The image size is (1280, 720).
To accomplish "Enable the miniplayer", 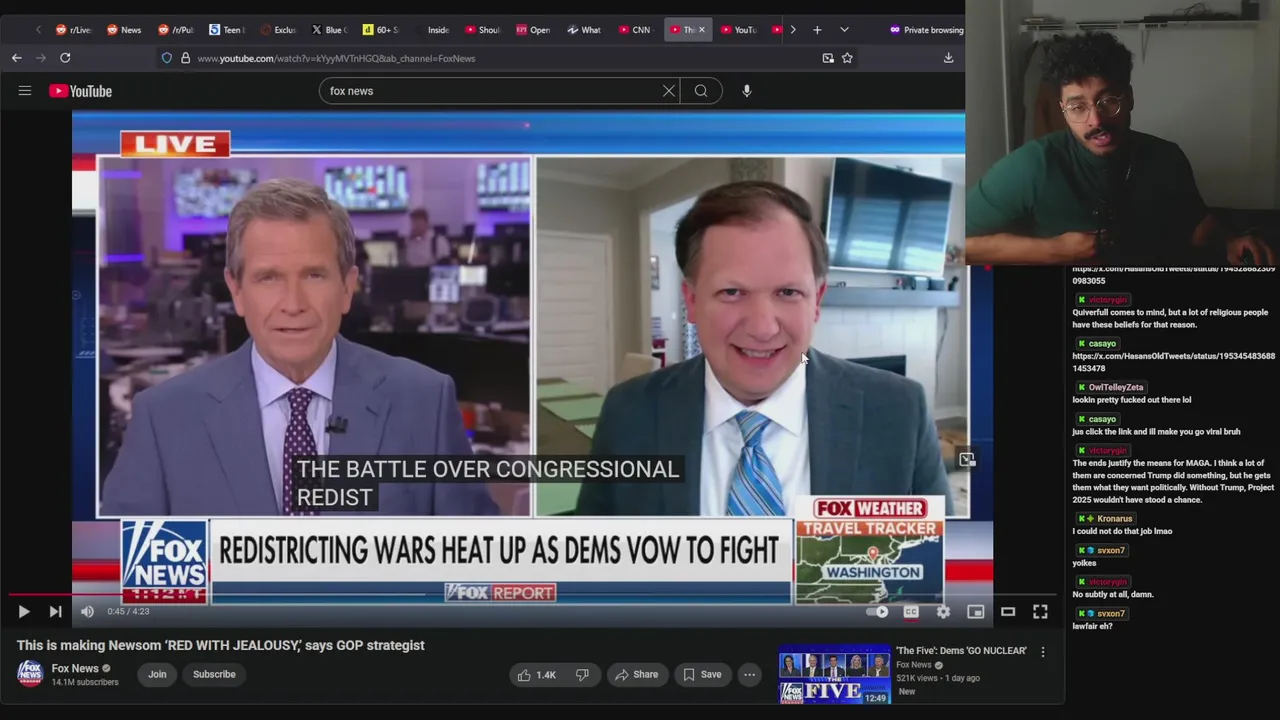I will coord(976,612).
